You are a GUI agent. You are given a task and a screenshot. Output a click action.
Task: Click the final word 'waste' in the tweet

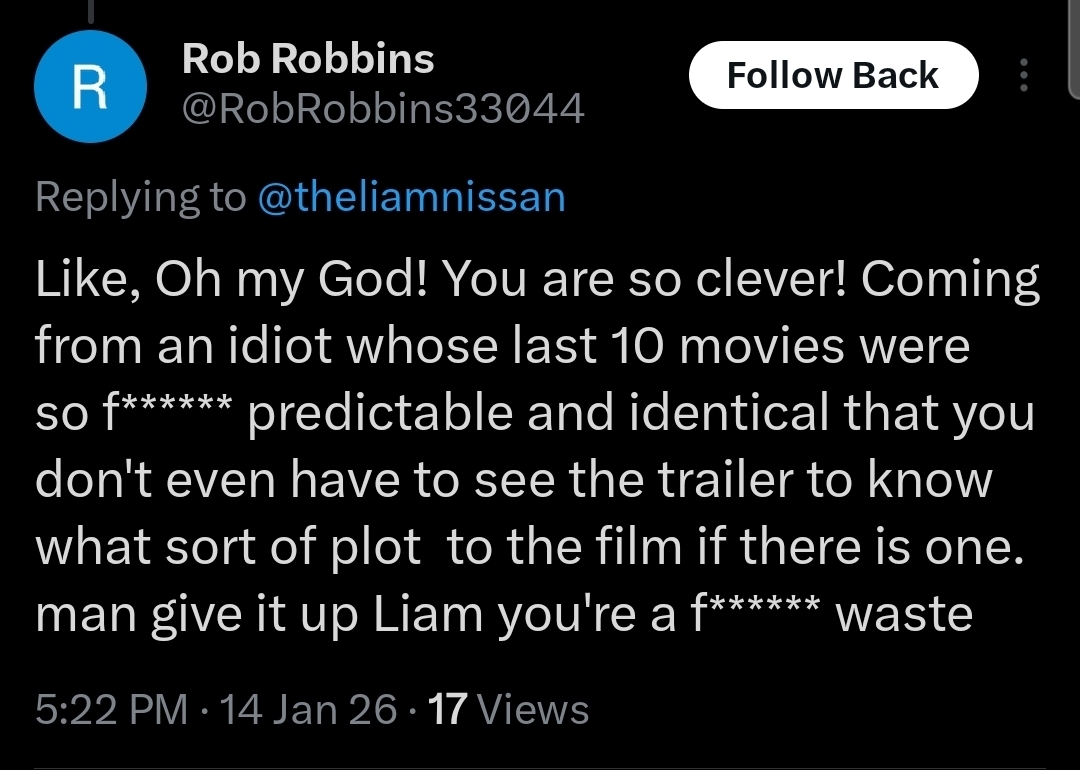tap(904, 614)
